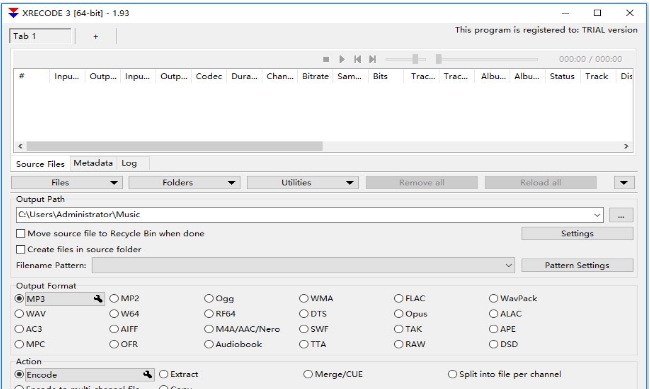
Task: Click right arrow of horizontal scrollbar
Action: [626, 146]
